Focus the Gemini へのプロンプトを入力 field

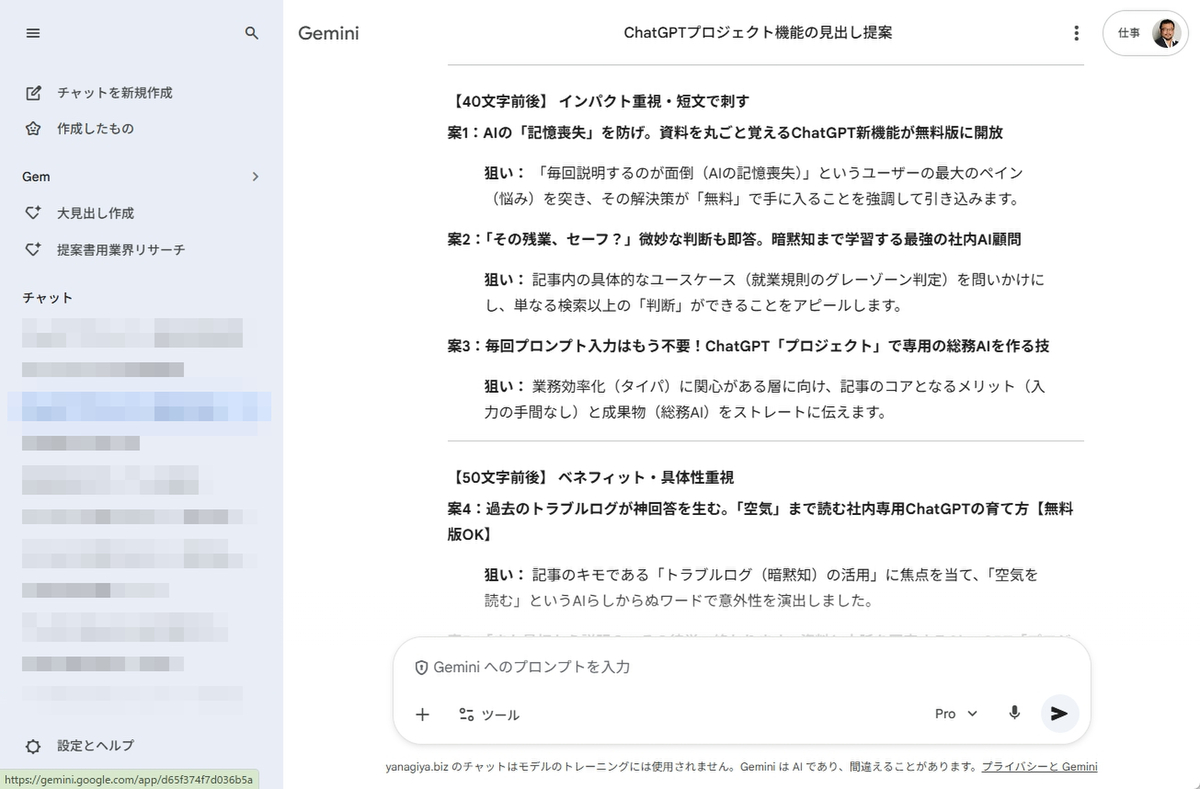[x=700, y=667]
